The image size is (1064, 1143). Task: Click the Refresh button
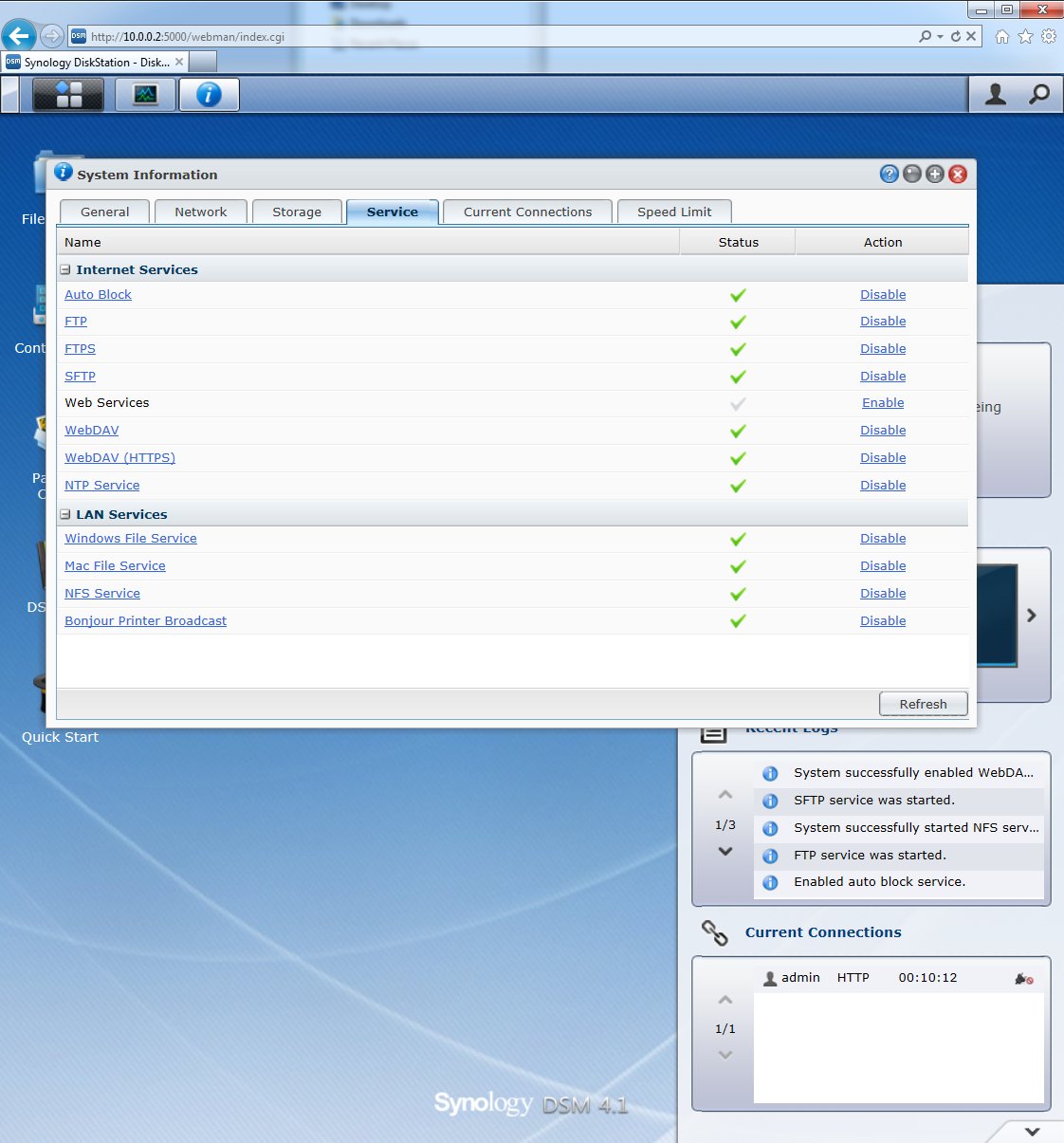(x=924, y=704)
